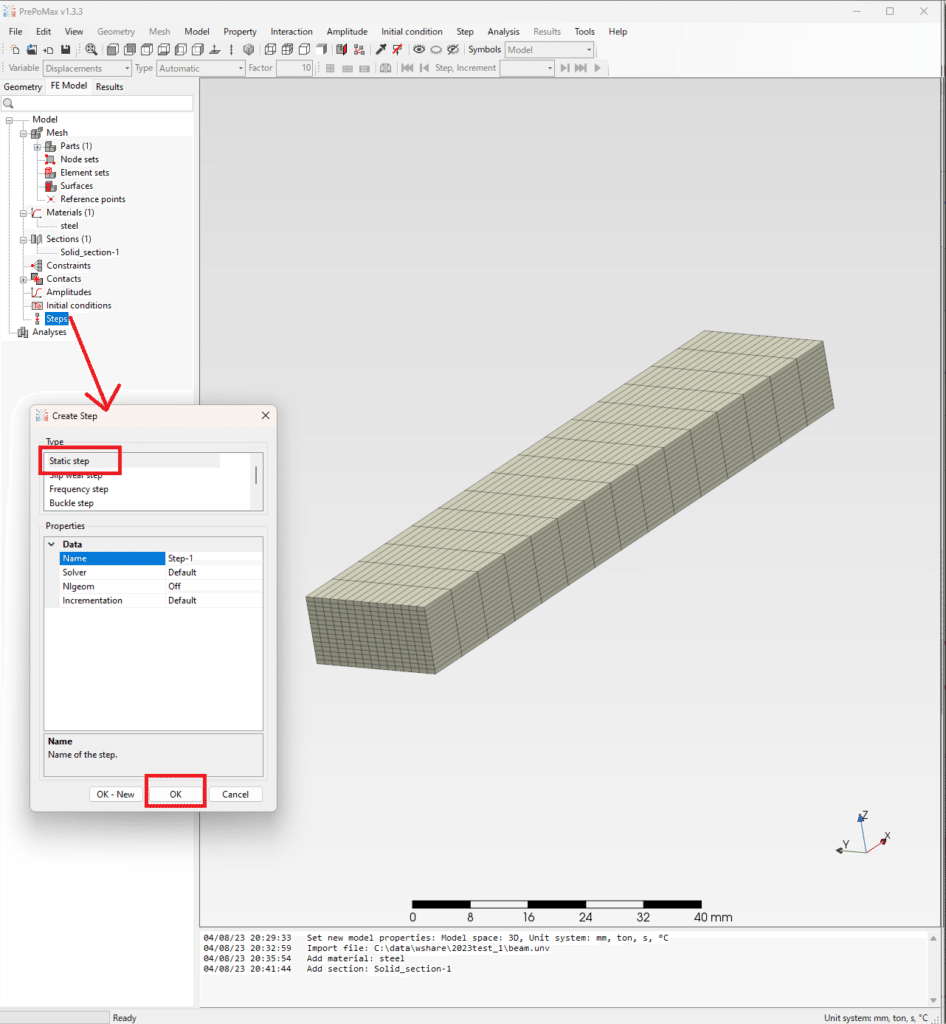Open the Variable dropdown showing Displacements
The width and height of the screenshot is (946, 1024).
pyautogui.click(x=87, y=68)
